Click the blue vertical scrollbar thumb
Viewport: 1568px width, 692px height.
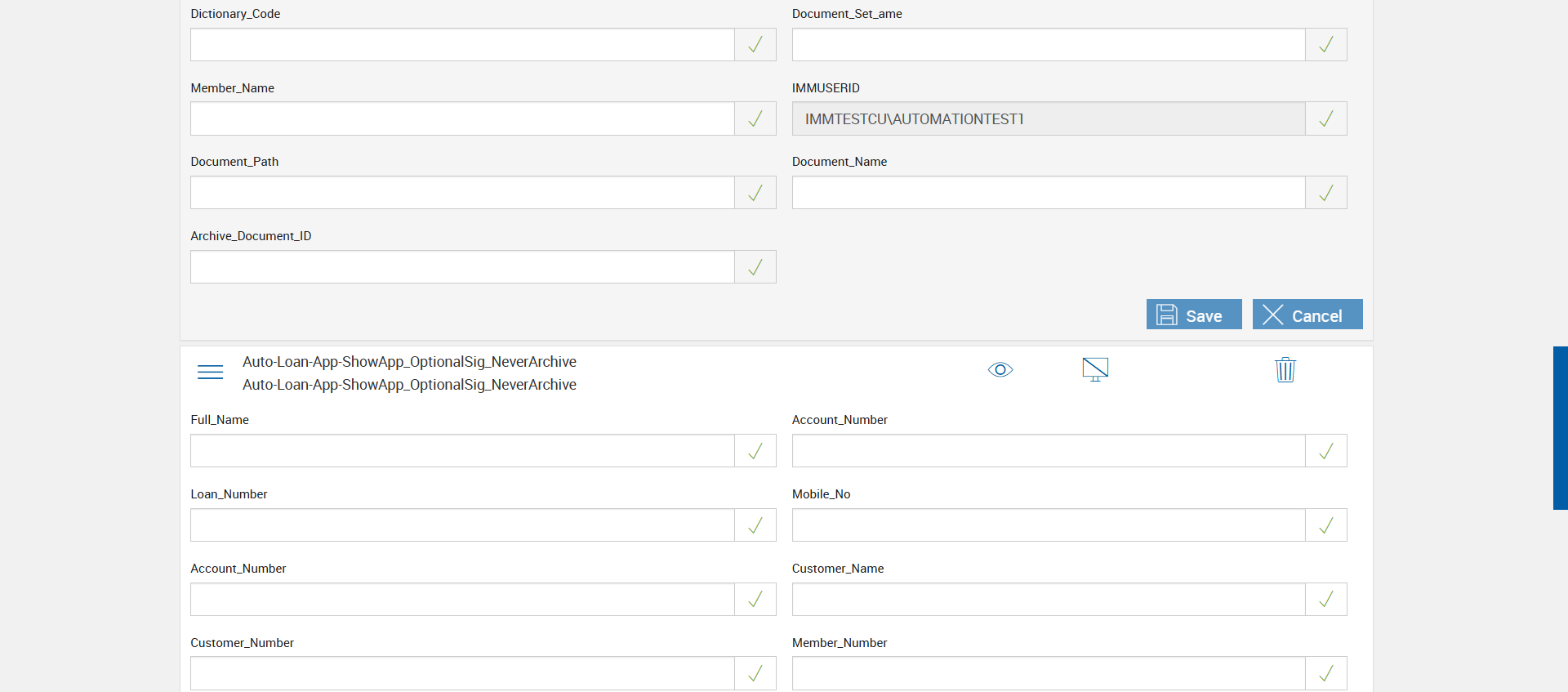[x=1560, y=427]
